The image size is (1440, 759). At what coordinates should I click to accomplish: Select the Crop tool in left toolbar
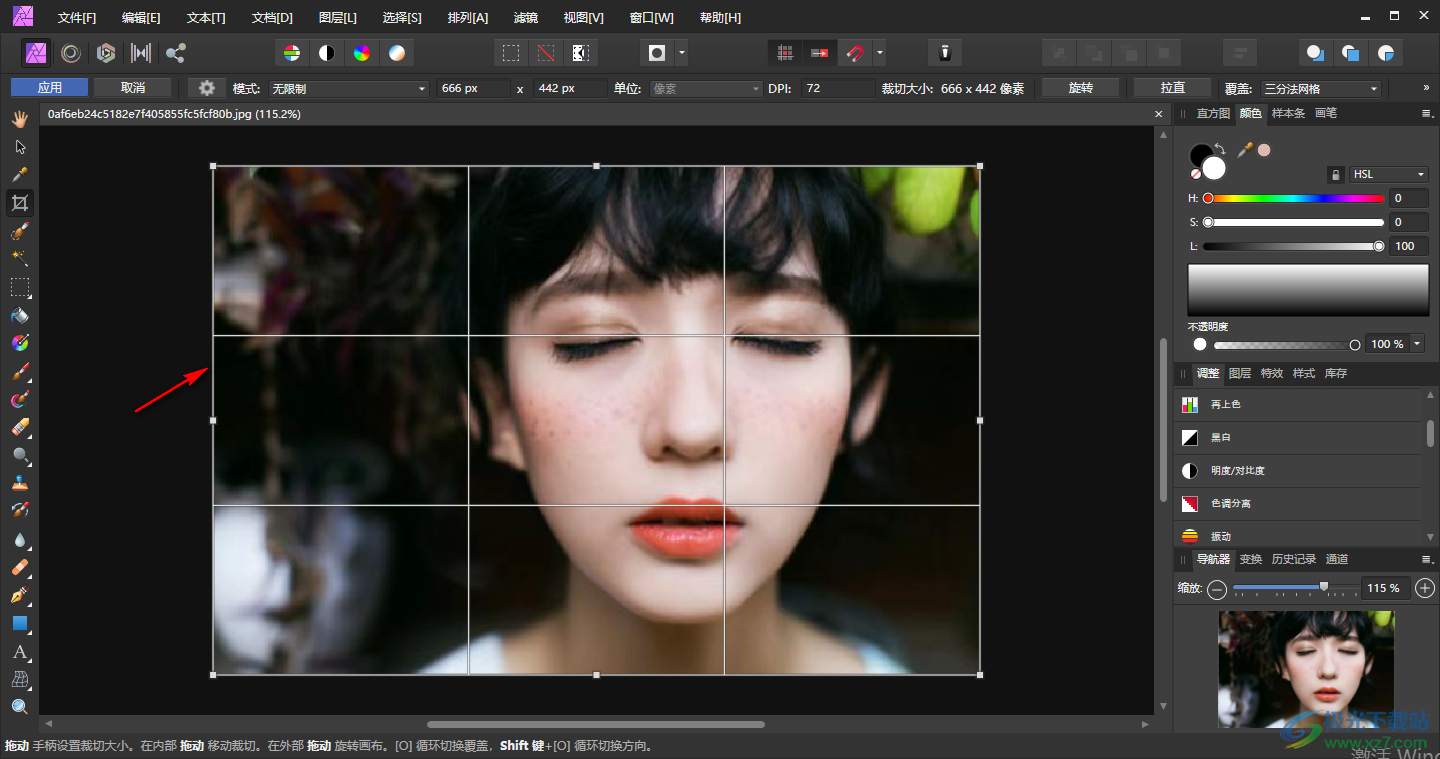(19, 203)
